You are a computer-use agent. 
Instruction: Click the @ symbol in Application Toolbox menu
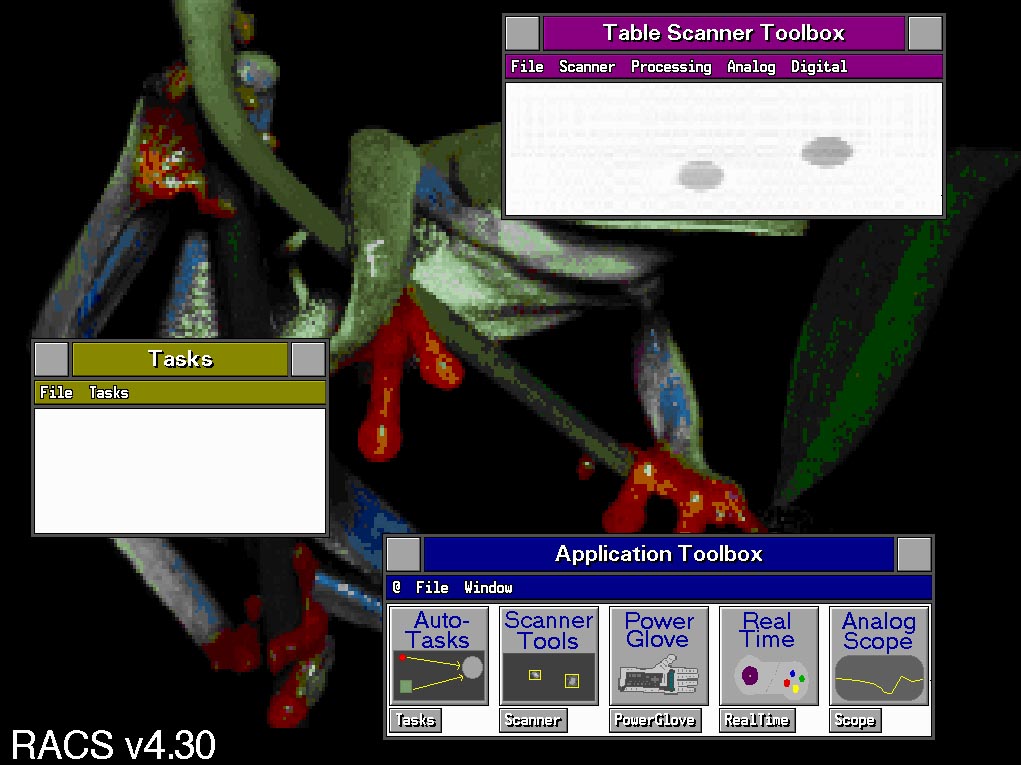coord(397,588)
